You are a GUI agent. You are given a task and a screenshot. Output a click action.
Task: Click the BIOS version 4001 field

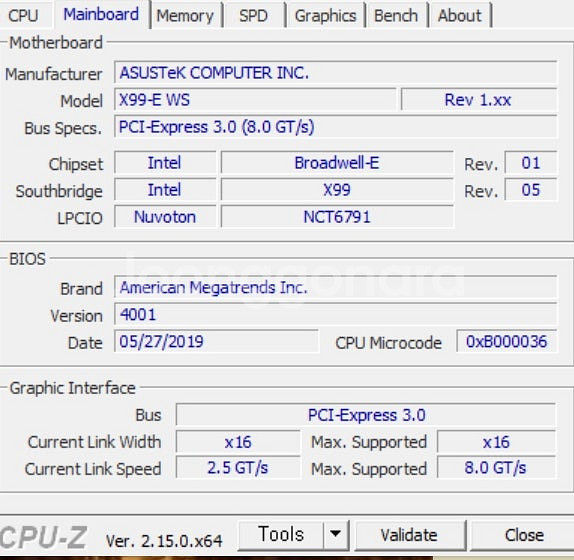click(335, 314)
